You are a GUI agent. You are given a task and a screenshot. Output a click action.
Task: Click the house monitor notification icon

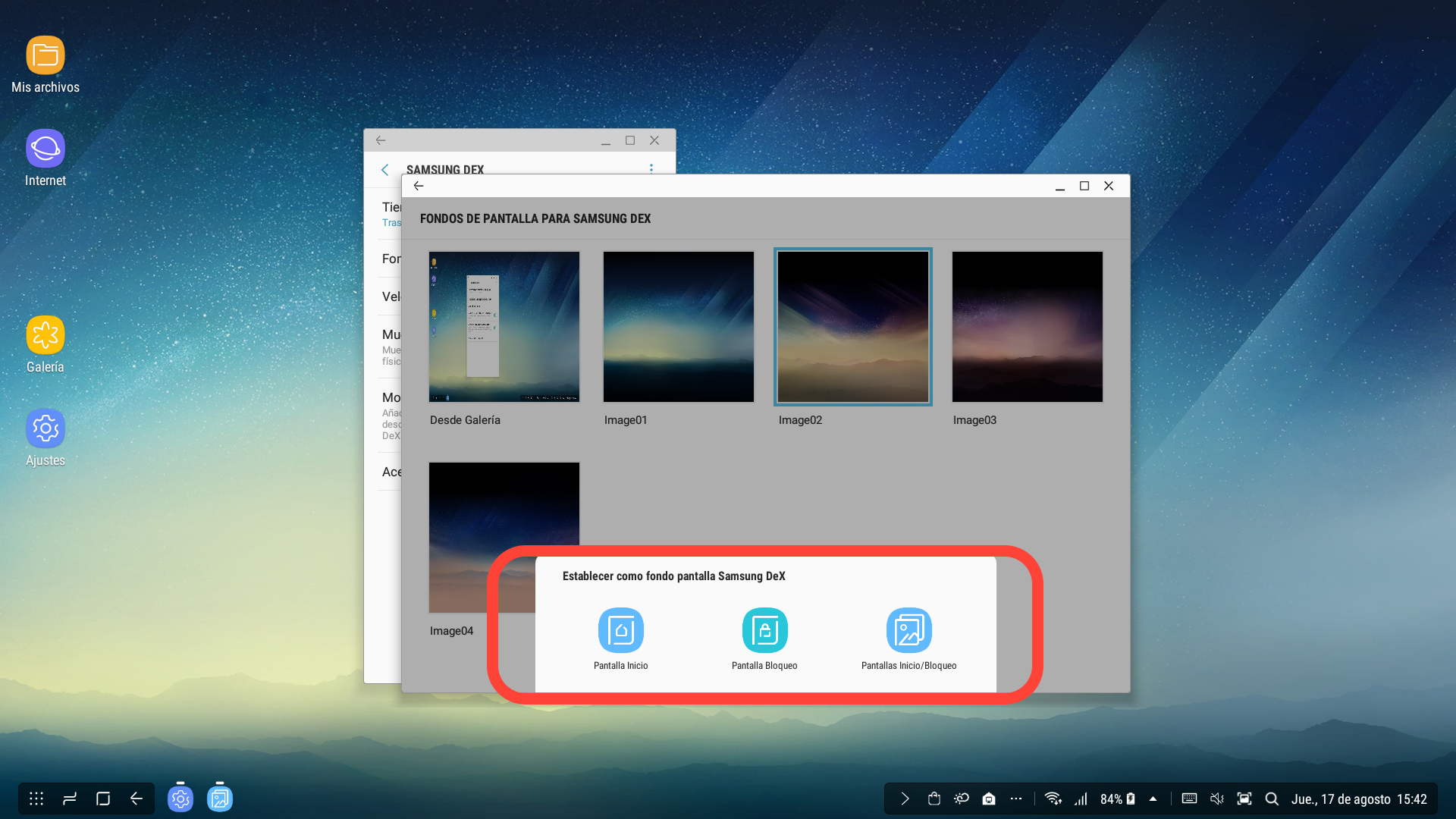989,799
